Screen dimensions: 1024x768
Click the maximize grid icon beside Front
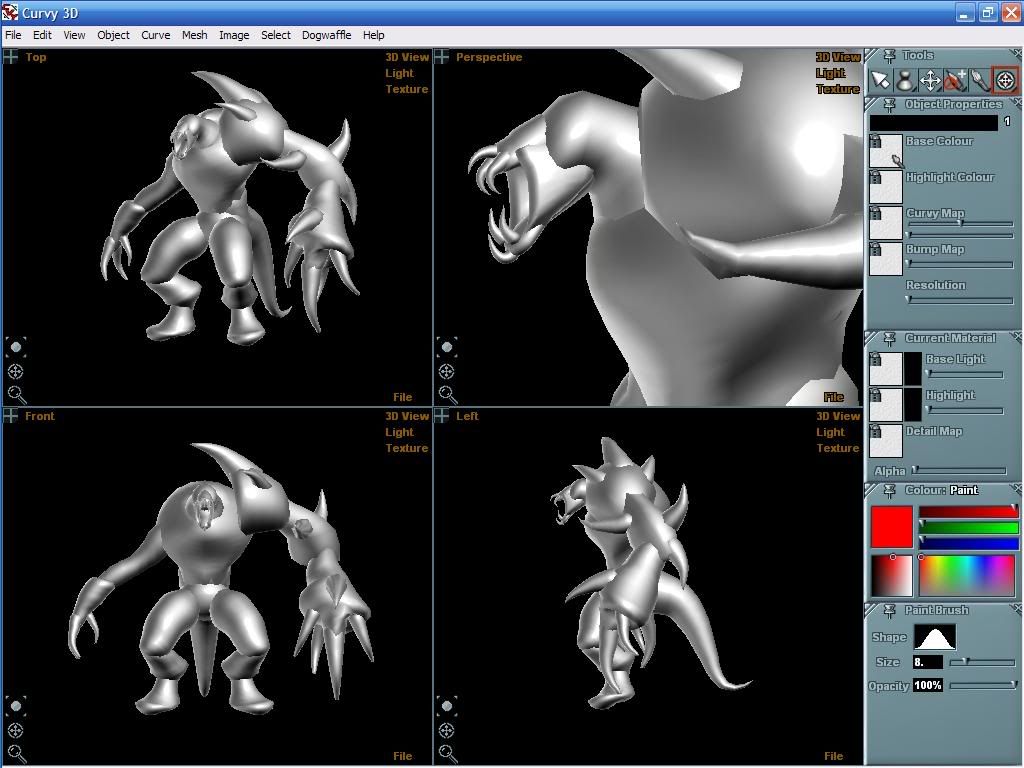(11, 416)
